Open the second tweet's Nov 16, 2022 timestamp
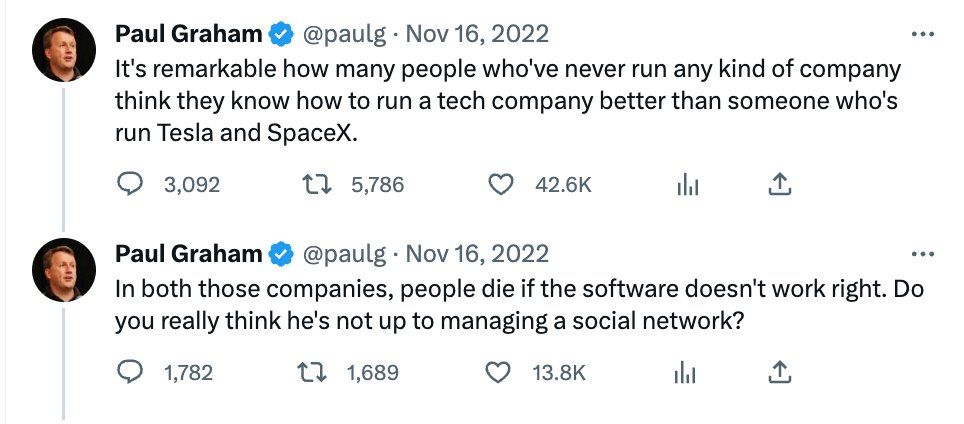Viewport: 964px width, 424px height. click(x=477, y=254)
